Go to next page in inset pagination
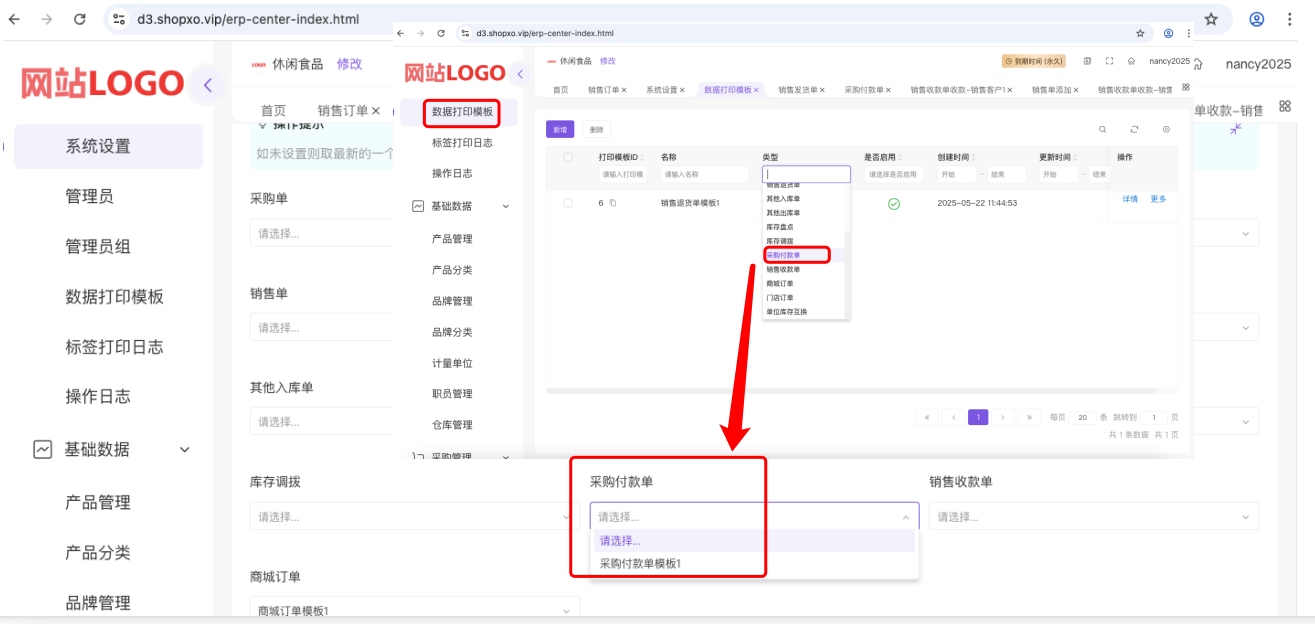1315x624 pixels. [x=1003, y=417]
